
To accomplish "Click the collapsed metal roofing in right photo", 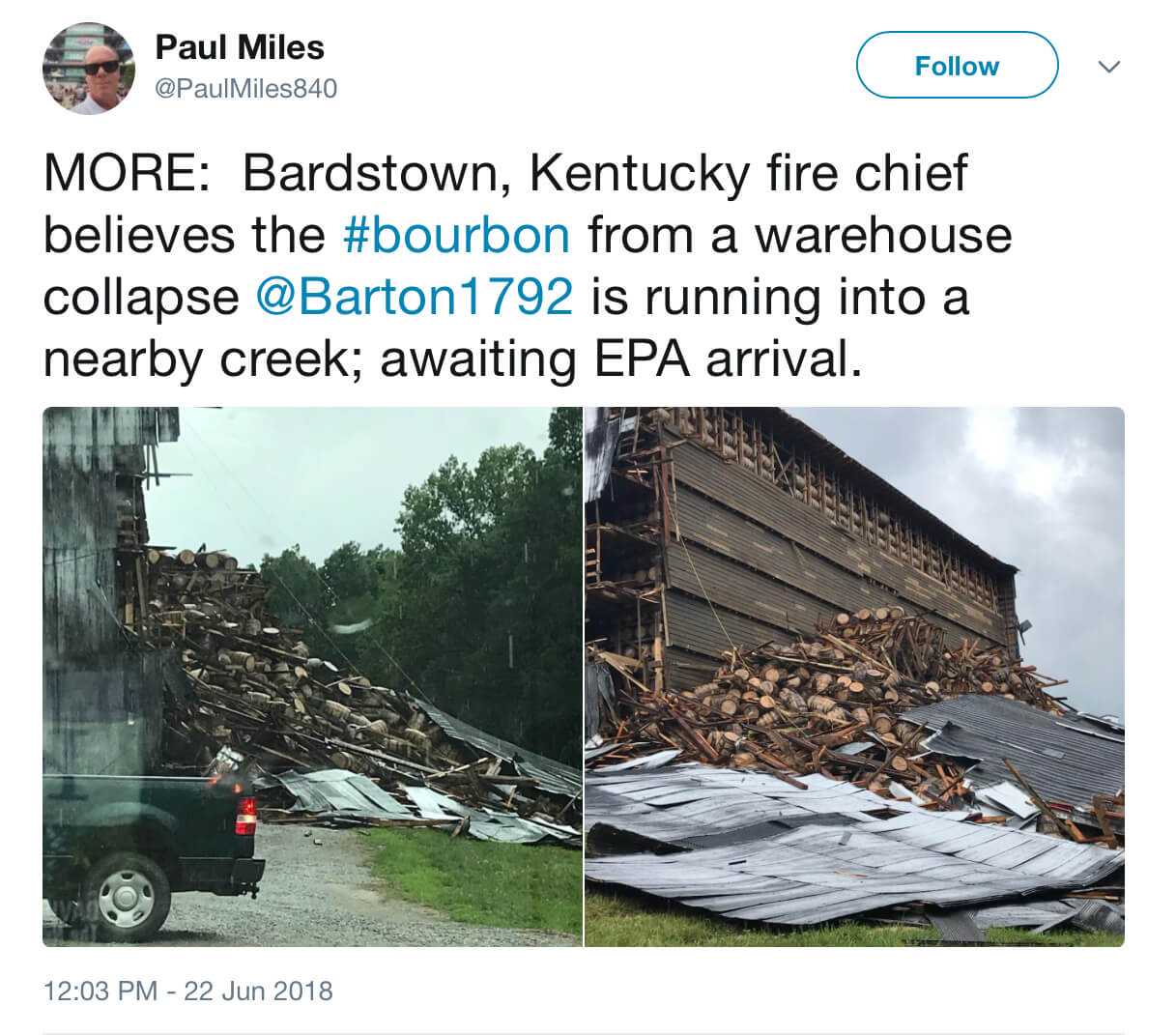I will [x=850, y=841].
